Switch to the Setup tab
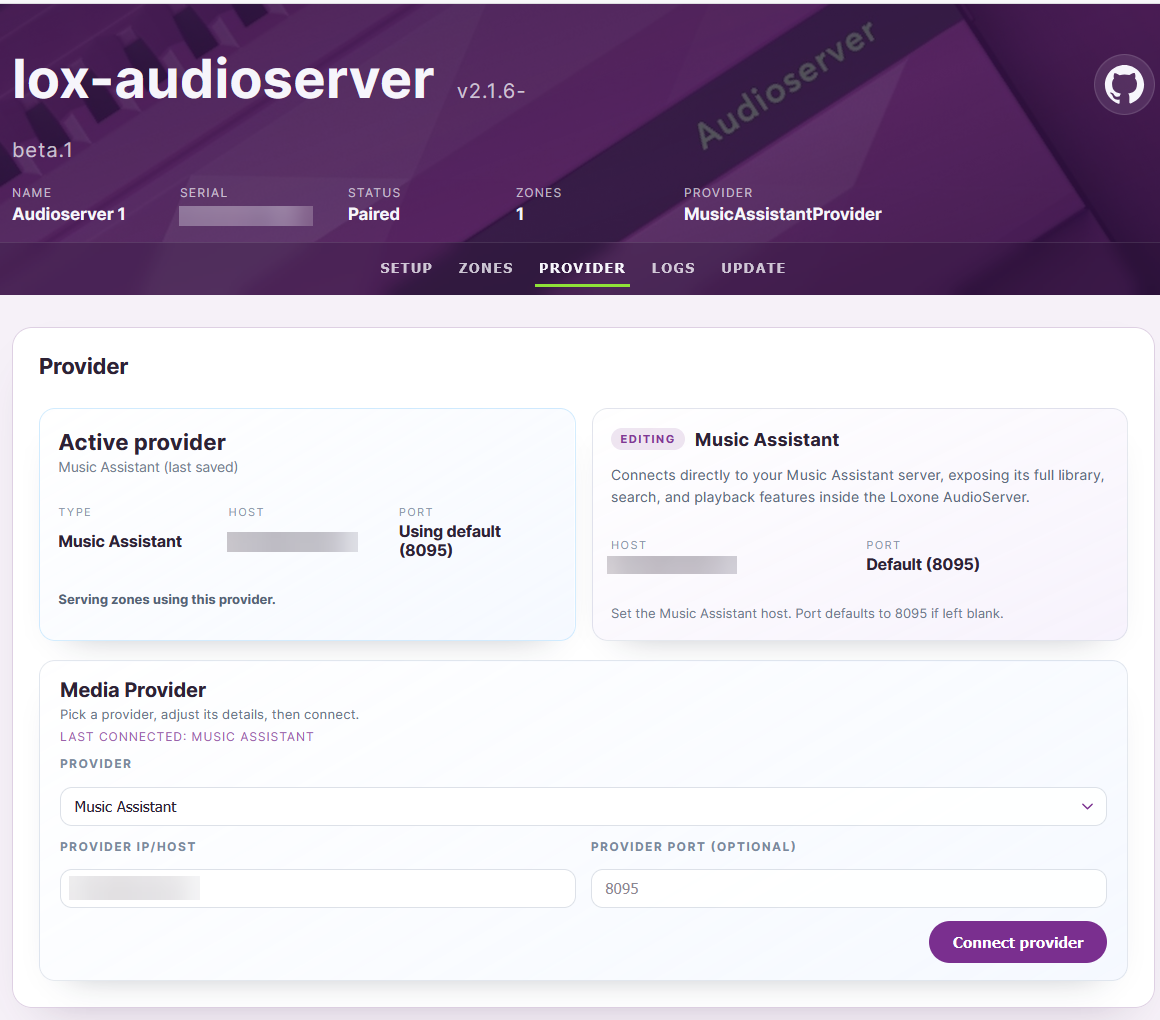This screenshot has height=1020, width=1160. point(406,268)
